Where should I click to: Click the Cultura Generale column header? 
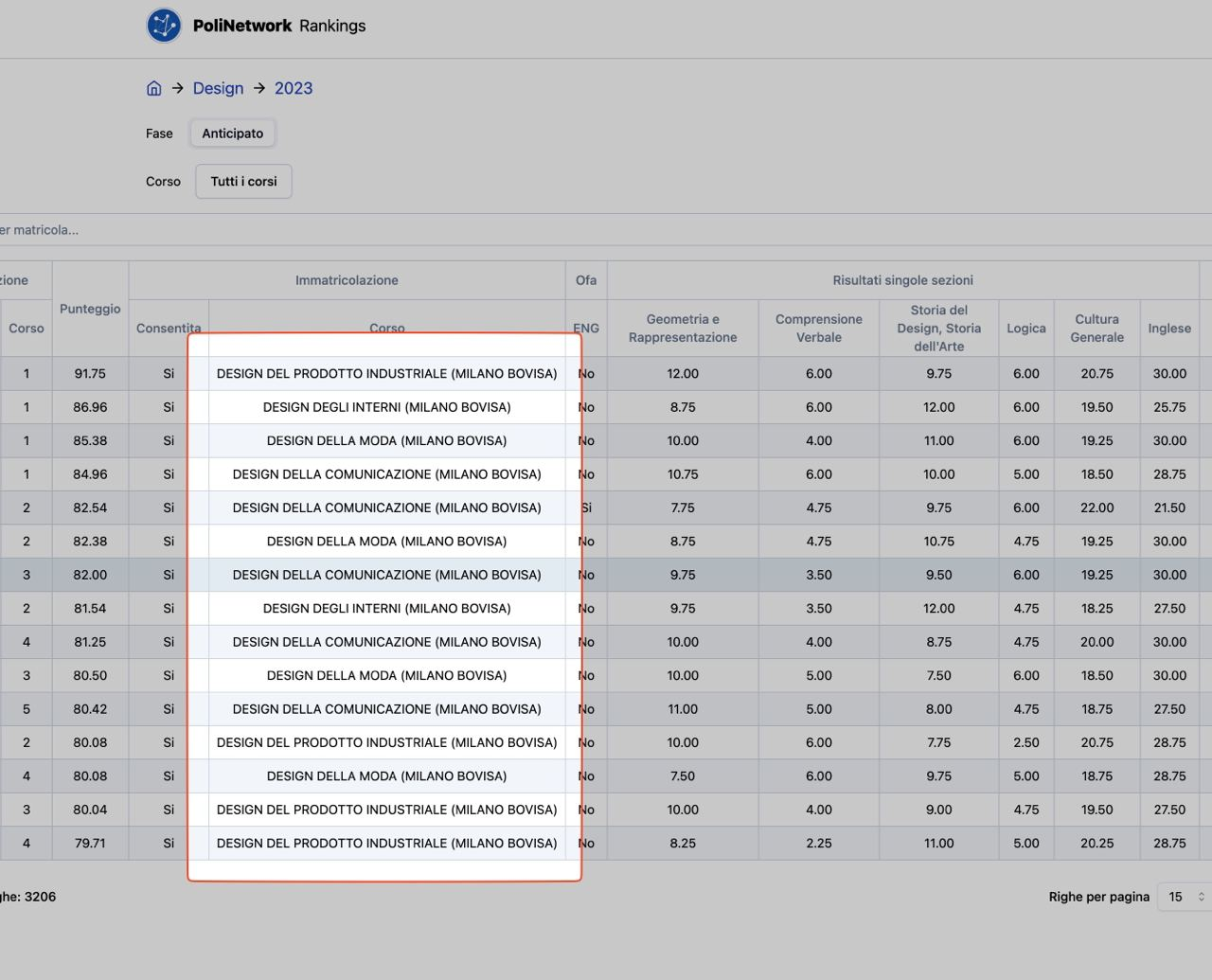tap(1096, 328)
